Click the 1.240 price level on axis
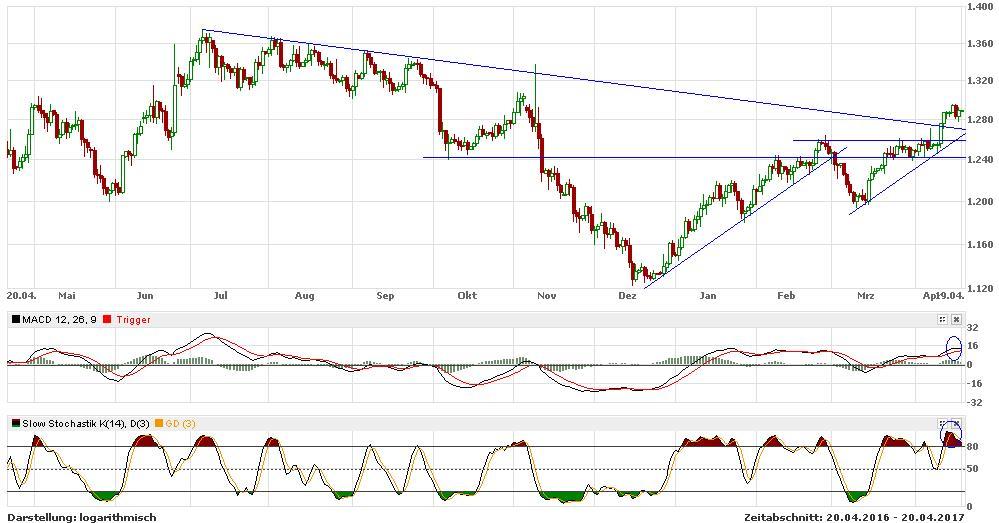Image resolution: width=999 pixels, height=523 pixels. [980, 160]
